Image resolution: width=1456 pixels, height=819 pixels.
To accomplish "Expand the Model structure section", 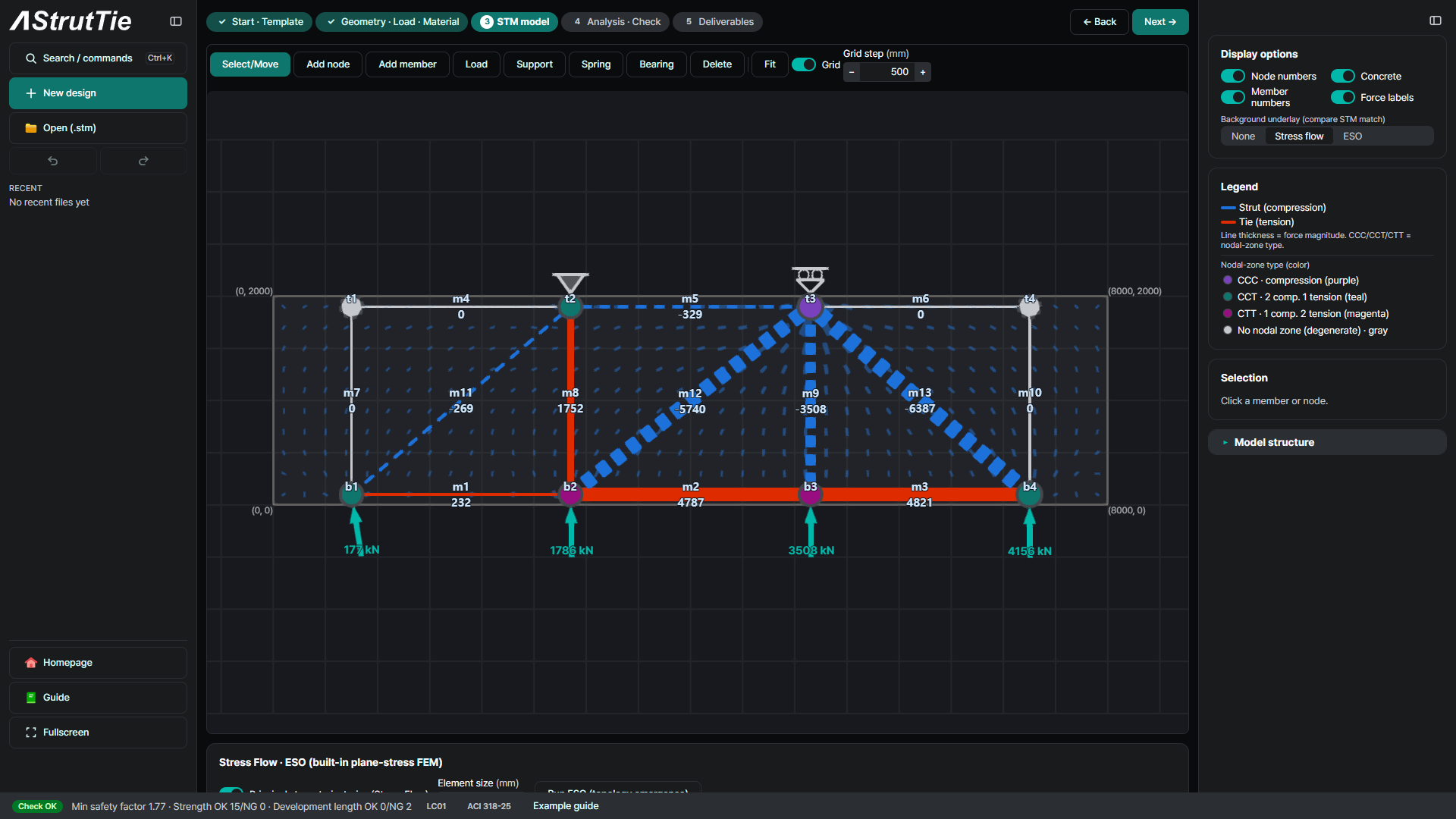I will click(x=1327, y=442).
